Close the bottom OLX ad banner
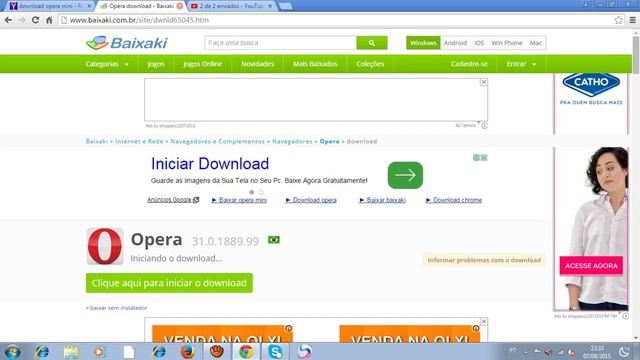Image resolution: width=640 pixels, height=360 pixels. [x=484, y=321]
